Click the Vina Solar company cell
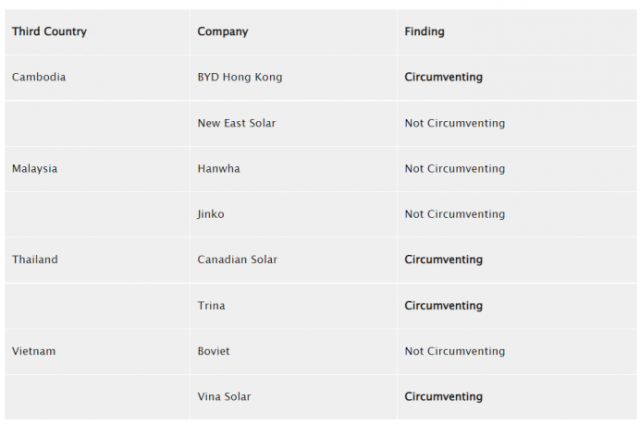This screenshot has height=424, width=640. 224,397
